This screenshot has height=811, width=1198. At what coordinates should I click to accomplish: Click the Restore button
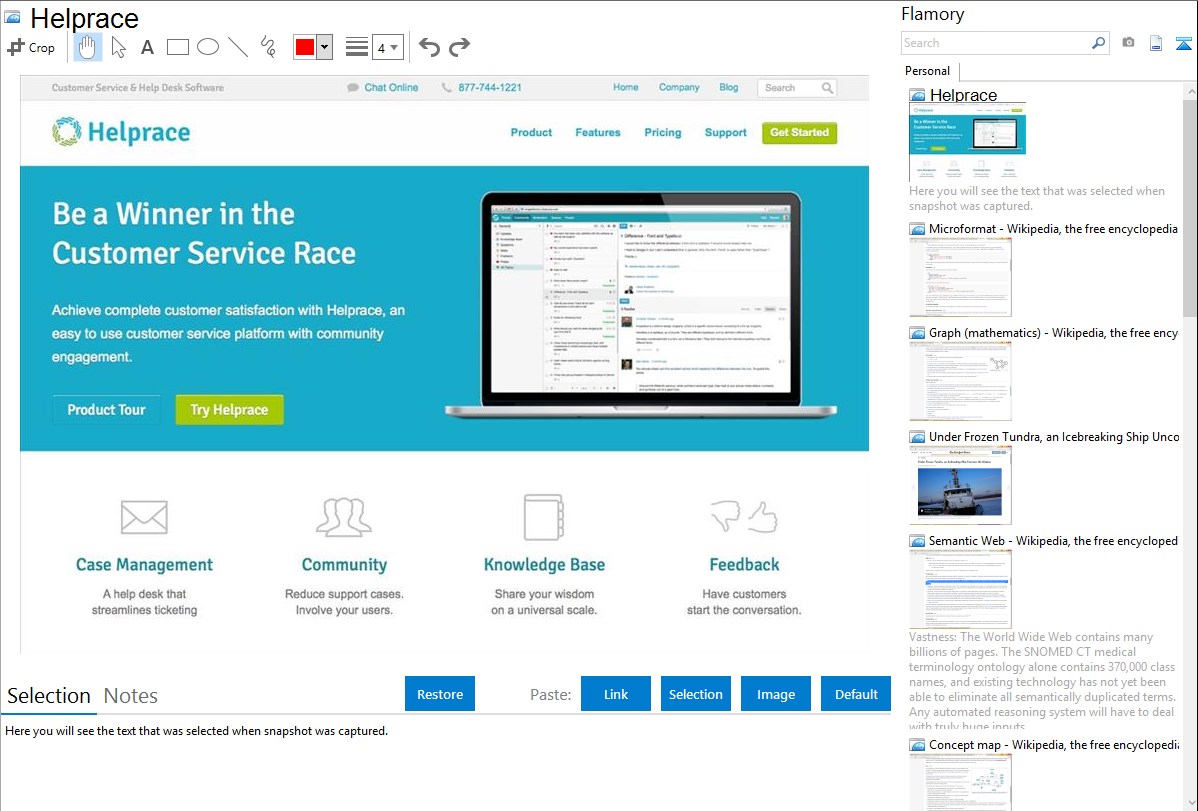(x=440, y=694)
